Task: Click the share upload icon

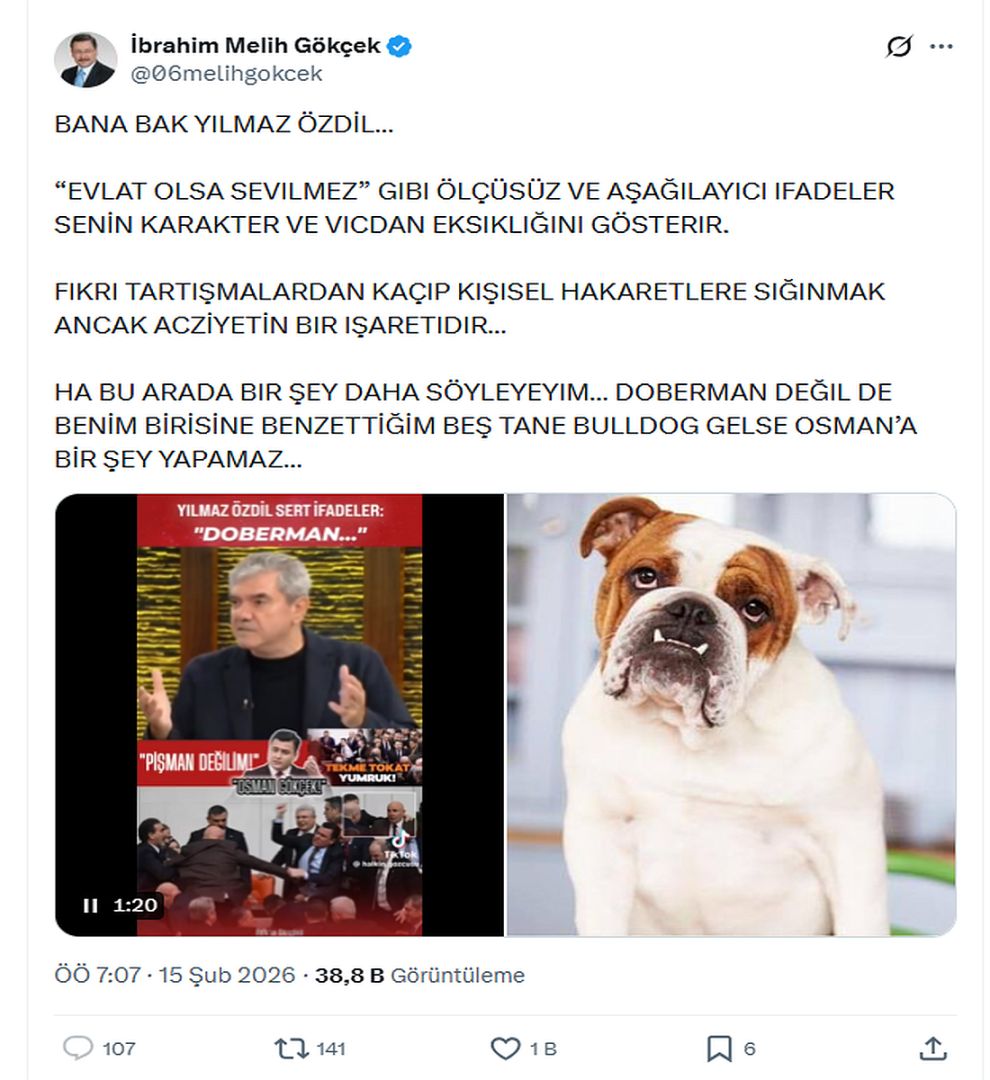Action: click(933, 1048)
